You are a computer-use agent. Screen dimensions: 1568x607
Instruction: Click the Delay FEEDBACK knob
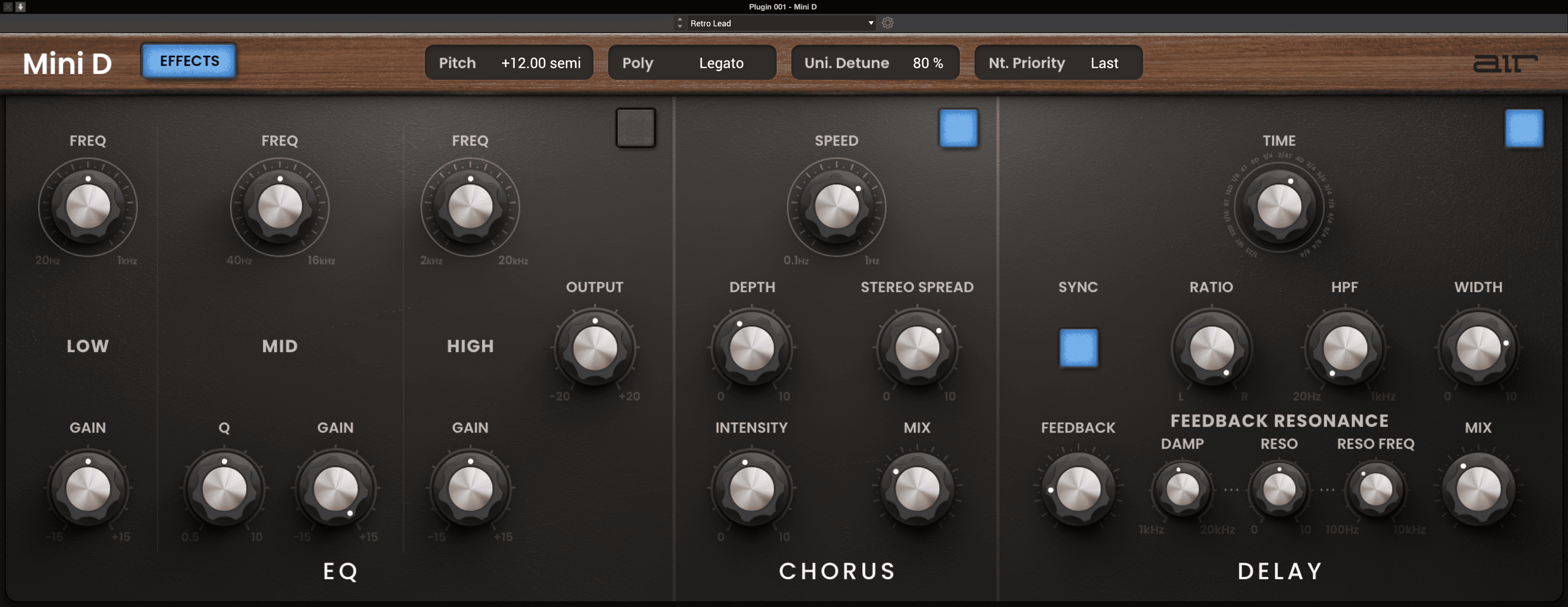point(1078,489)
